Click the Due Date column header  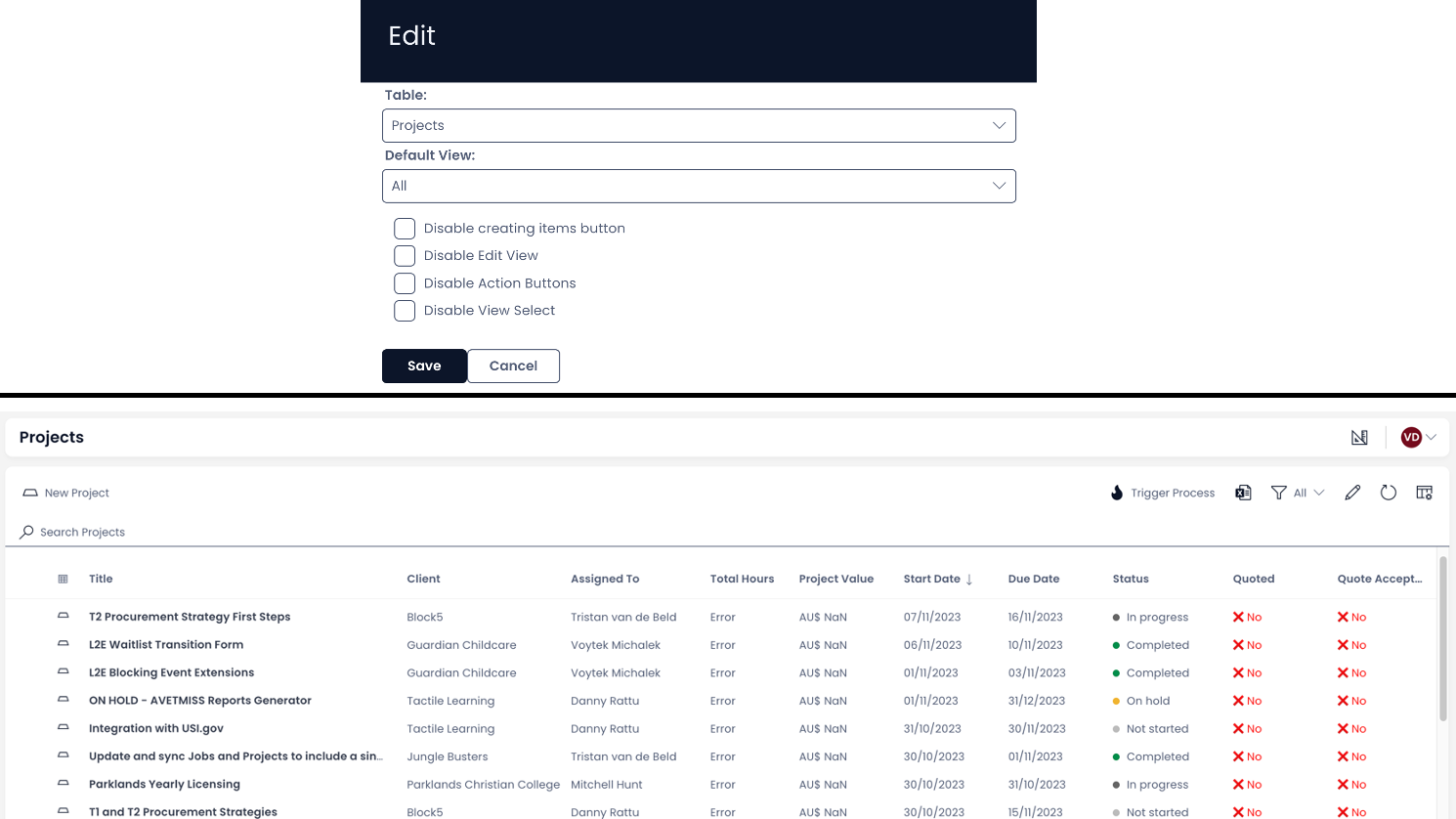(1034, 579)
